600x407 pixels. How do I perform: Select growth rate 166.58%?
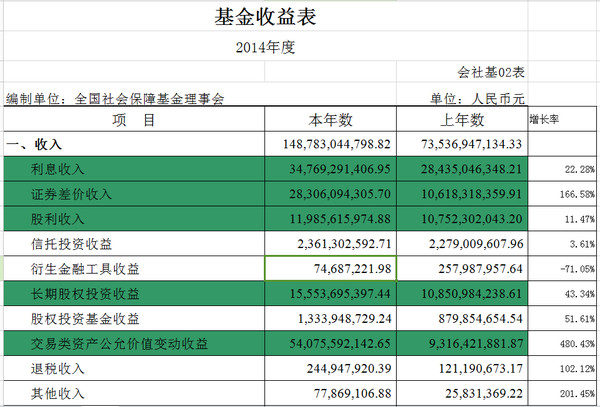click(562, 194)
